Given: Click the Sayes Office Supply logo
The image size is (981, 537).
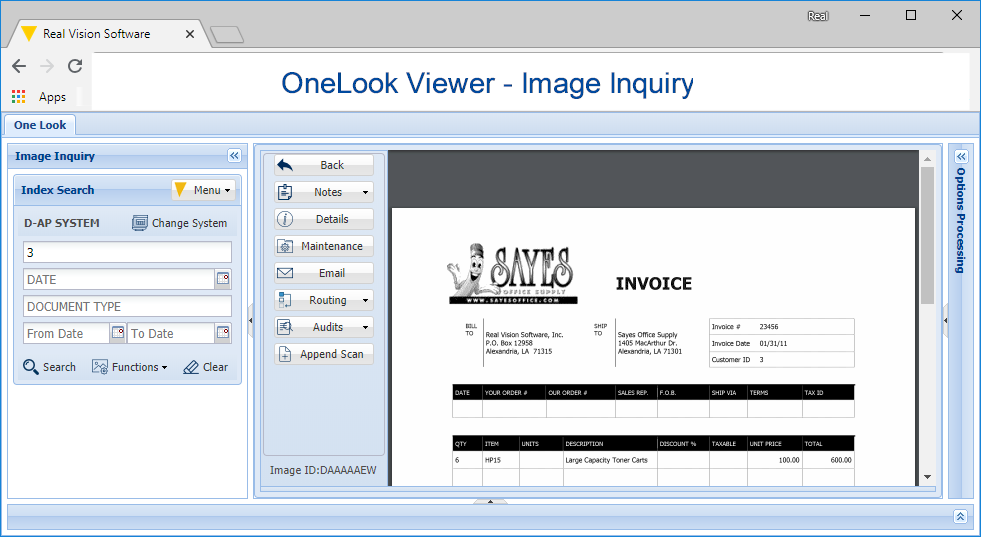Looking at the screenshot, I should coord(512,274).
